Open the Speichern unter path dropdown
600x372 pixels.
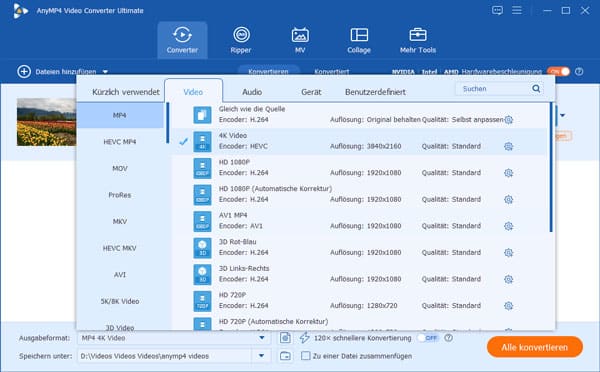tap(261, 356)
